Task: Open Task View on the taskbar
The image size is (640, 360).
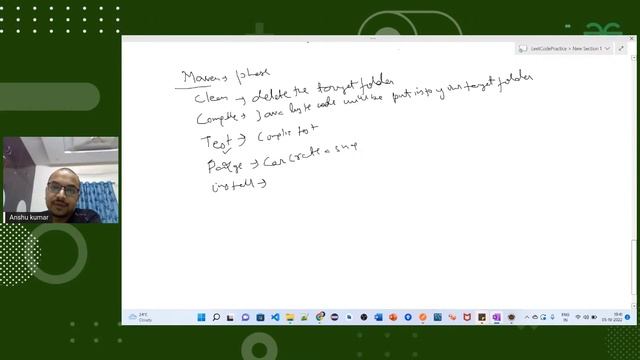Action: pos(230,317)
